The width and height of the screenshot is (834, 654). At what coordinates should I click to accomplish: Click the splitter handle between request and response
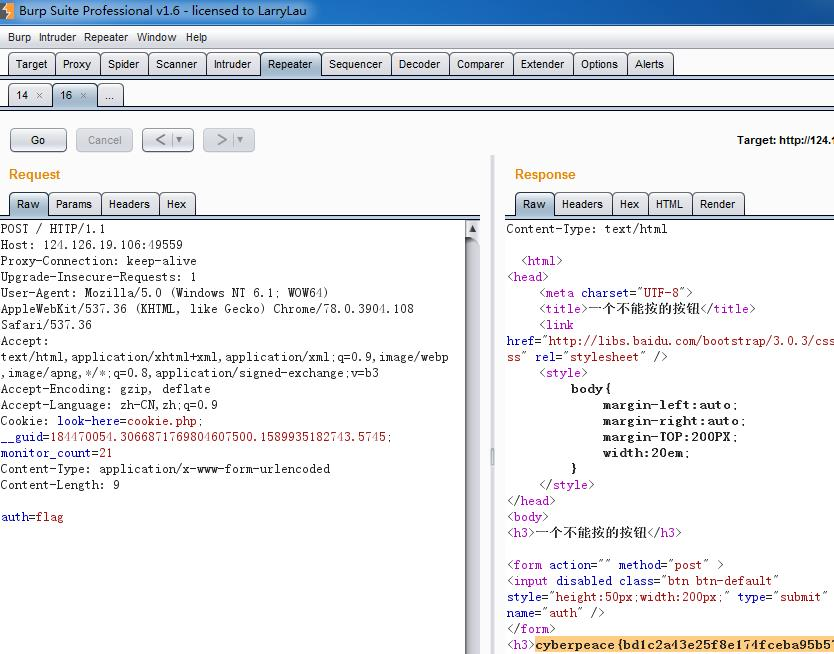(493, 457)
